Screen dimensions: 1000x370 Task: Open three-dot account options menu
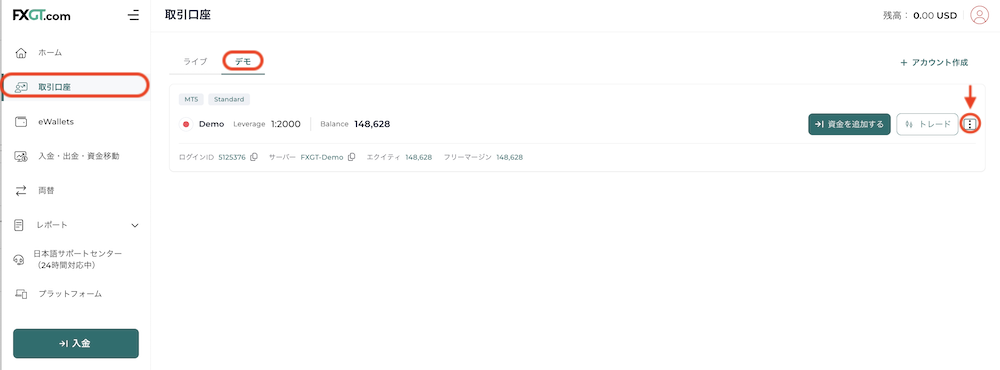[970, 124]
